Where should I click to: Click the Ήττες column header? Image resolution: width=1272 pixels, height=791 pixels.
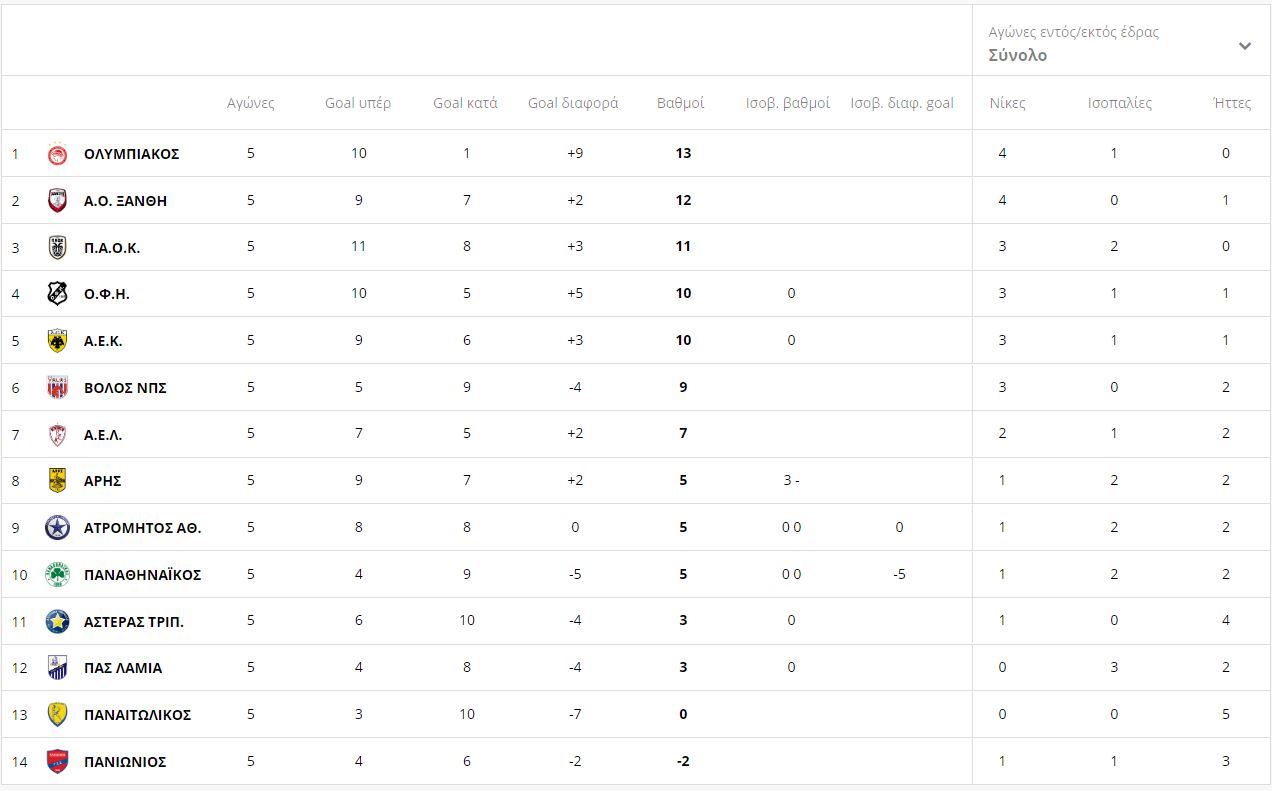pyautogui.click(x=1231, y=103)
